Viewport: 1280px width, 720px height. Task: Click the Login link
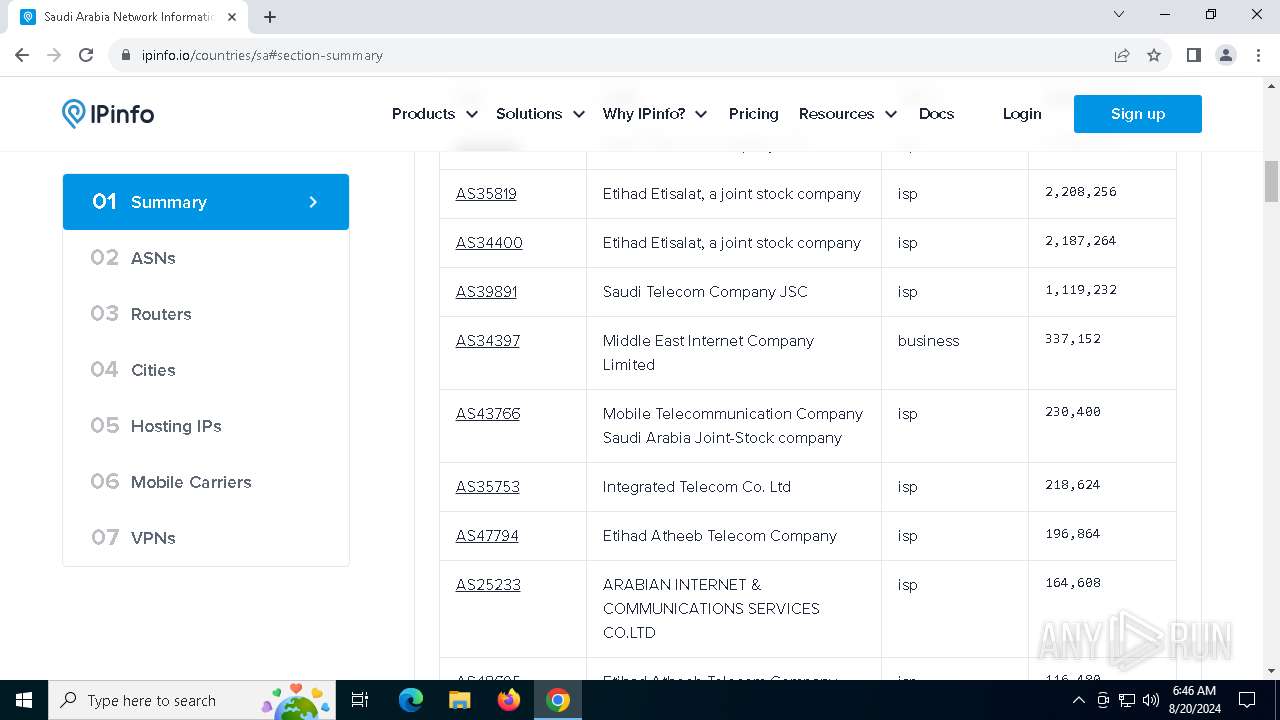[x=1022, y=114]
